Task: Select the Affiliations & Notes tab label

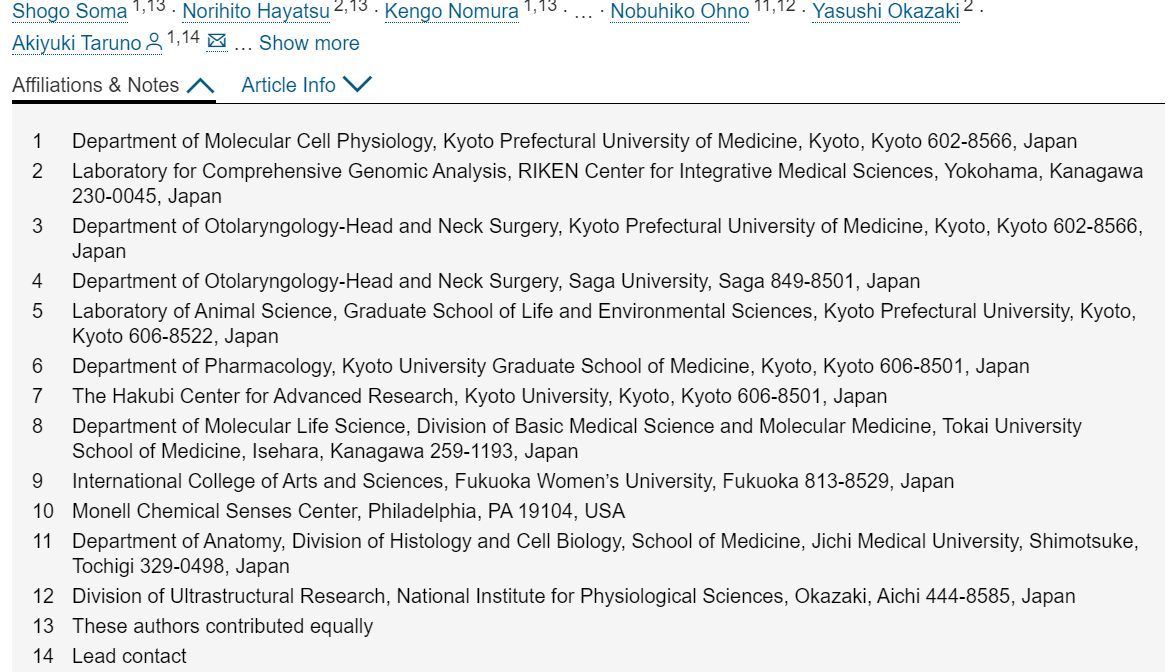Action: [95, 85]
